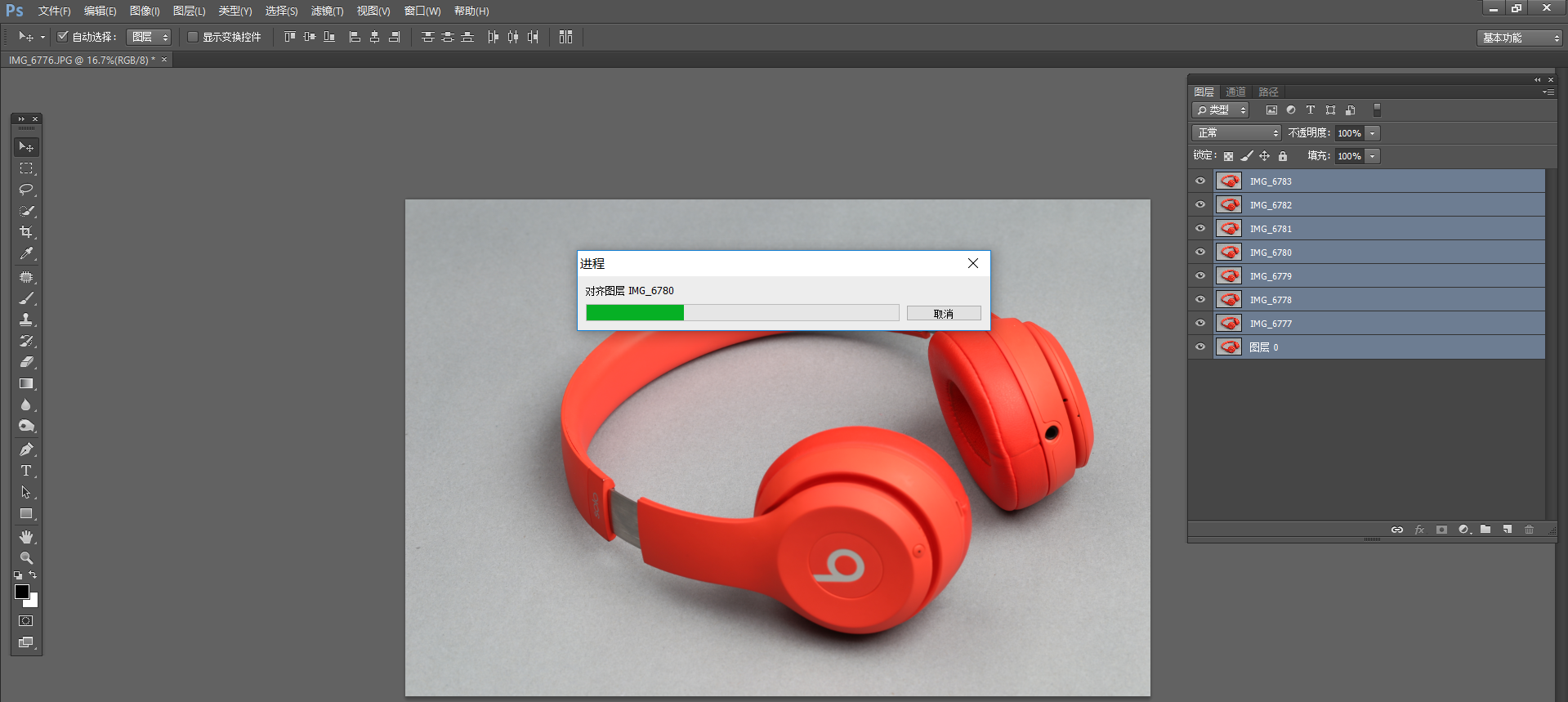Delete layers with the trash icon
This screenshot has height=702, width=1568.
pos(1530,530)
